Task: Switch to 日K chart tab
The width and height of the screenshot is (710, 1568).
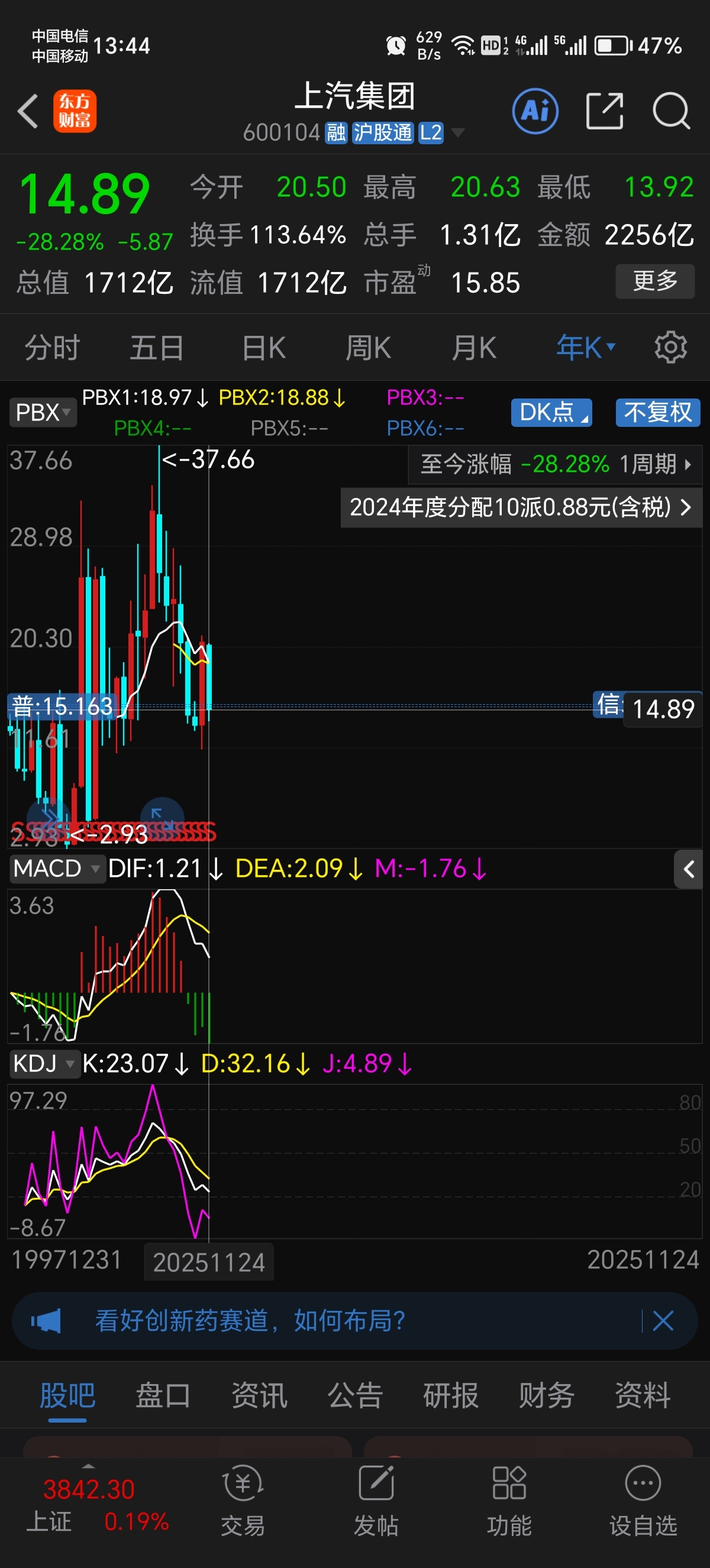Action: click(x=264, y=348)
